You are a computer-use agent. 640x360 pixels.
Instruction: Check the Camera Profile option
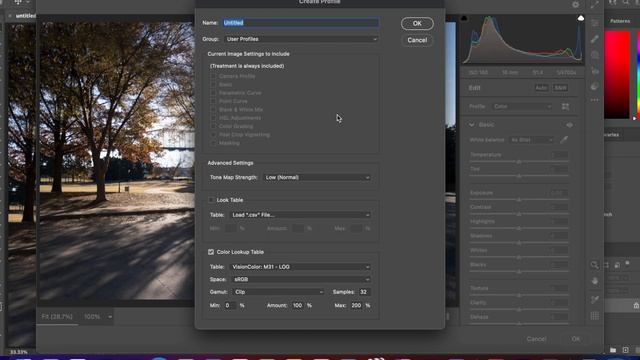(213, 76)
